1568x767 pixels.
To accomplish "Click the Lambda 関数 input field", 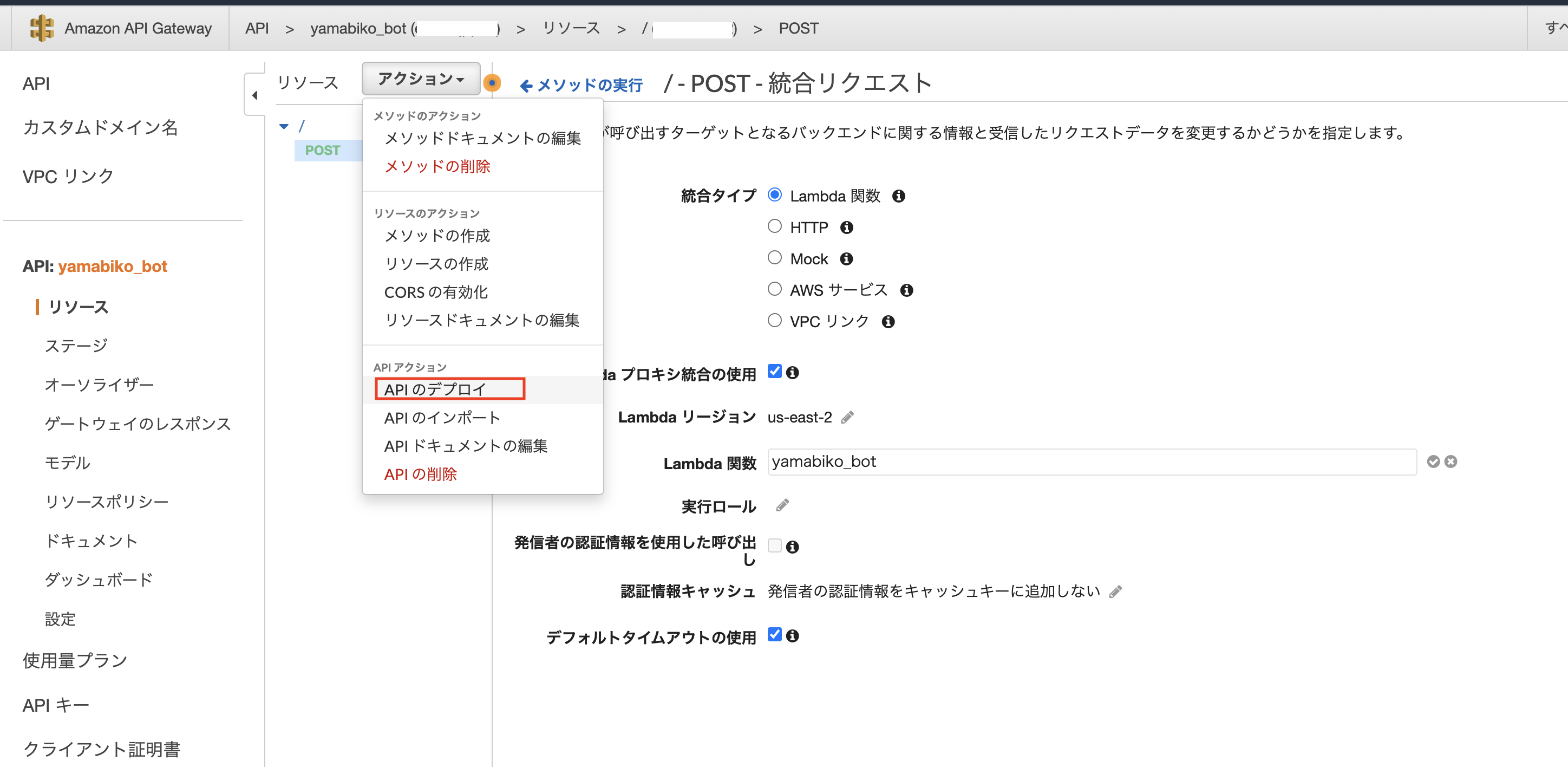I will click(1092, 462).
